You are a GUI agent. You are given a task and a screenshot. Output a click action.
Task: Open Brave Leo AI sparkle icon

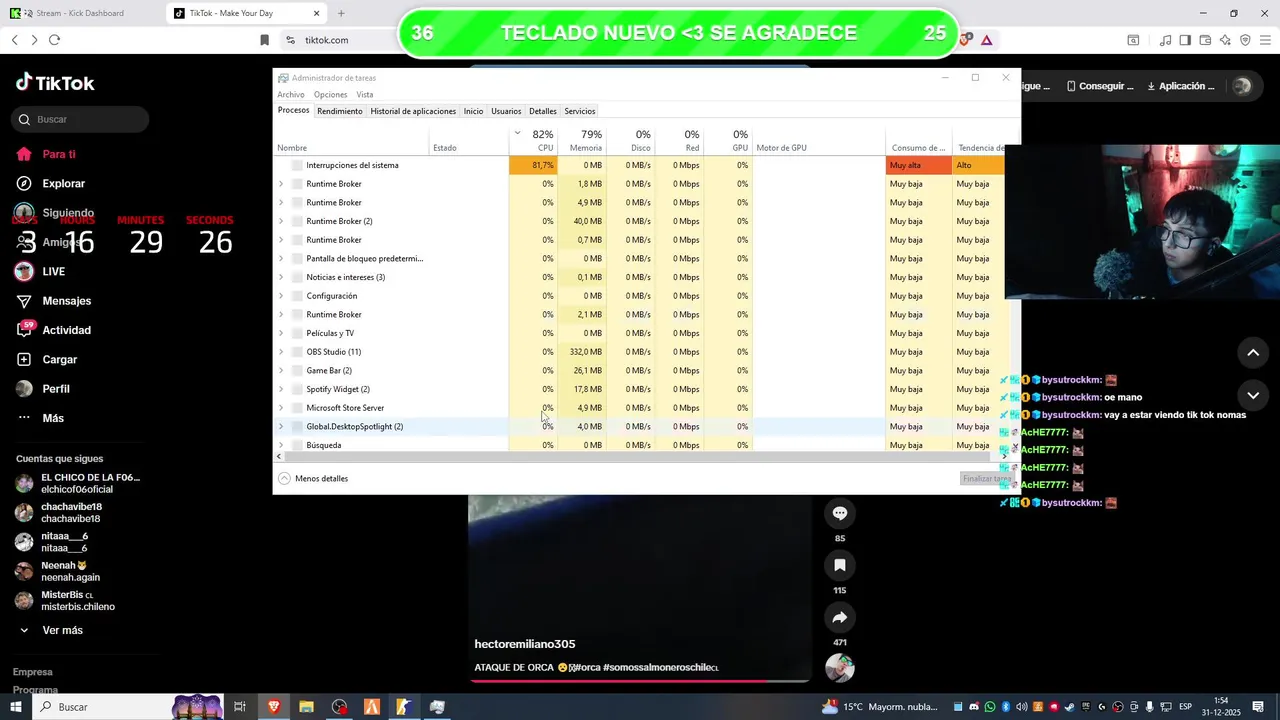click(x=1225, y=40)
